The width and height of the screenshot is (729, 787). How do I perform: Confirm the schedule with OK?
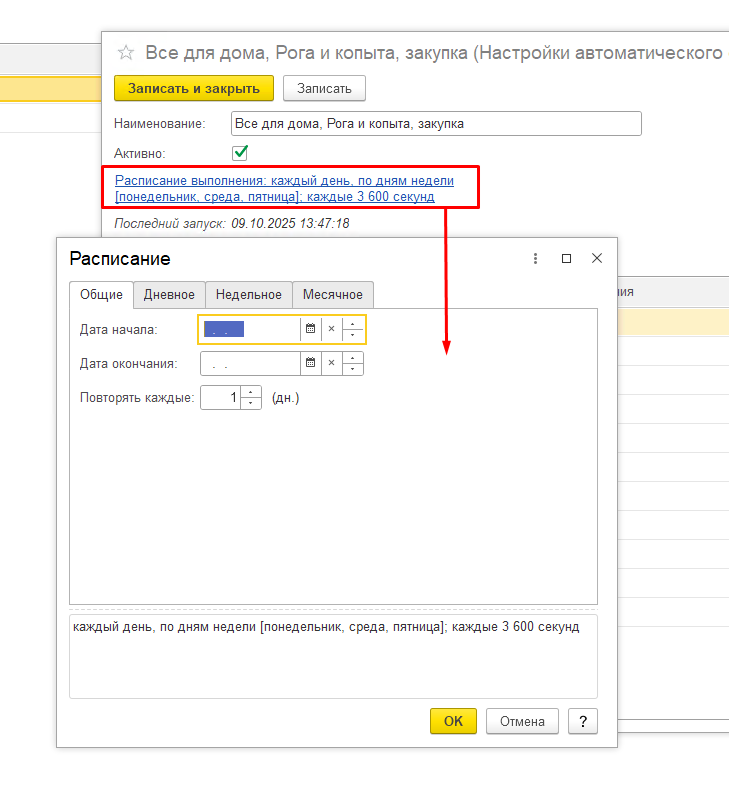pos(453,721)
